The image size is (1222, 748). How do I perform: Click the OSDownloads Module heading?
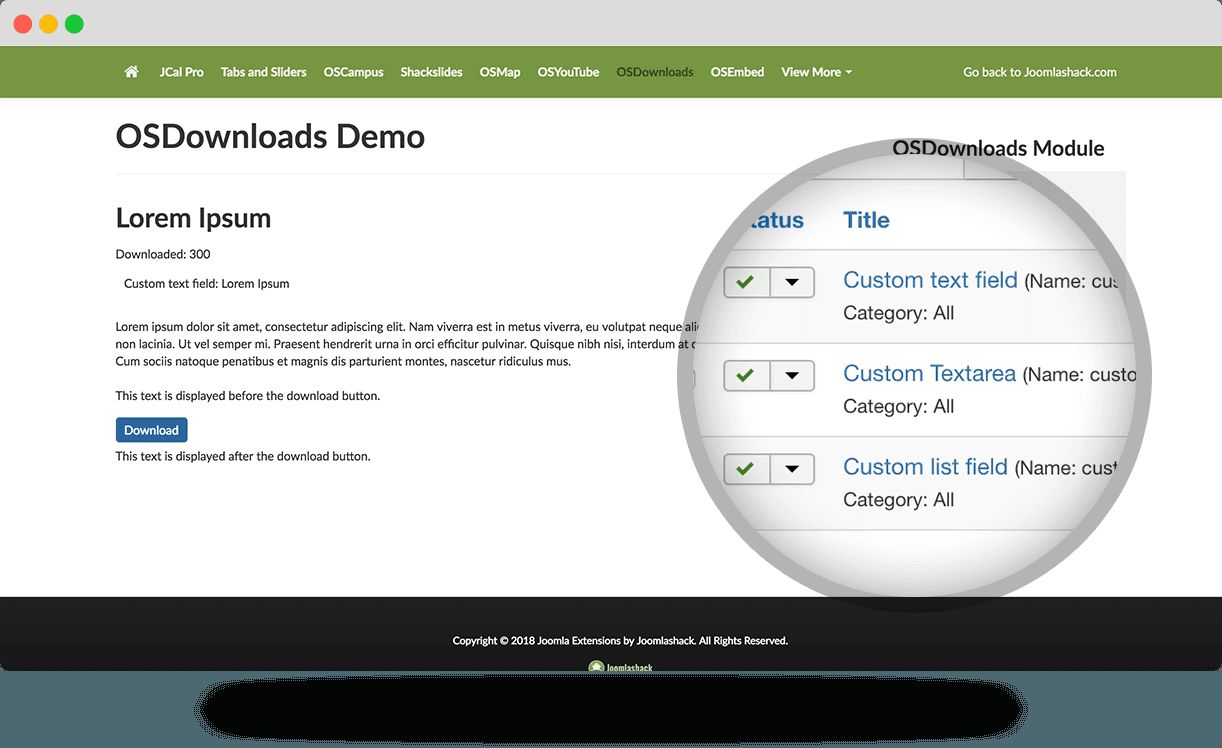coord(998,148)
